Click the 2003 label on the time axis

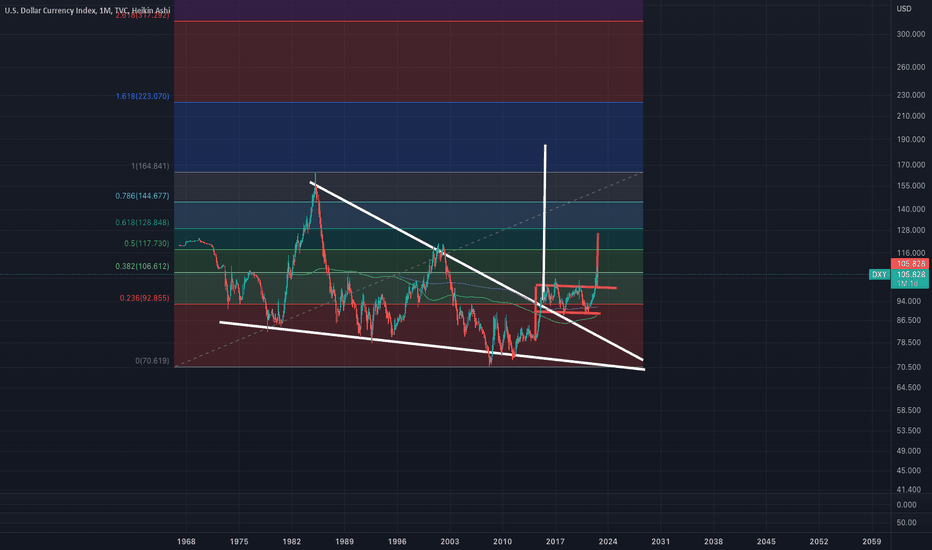pyautogui.click(x=449, y=542)
